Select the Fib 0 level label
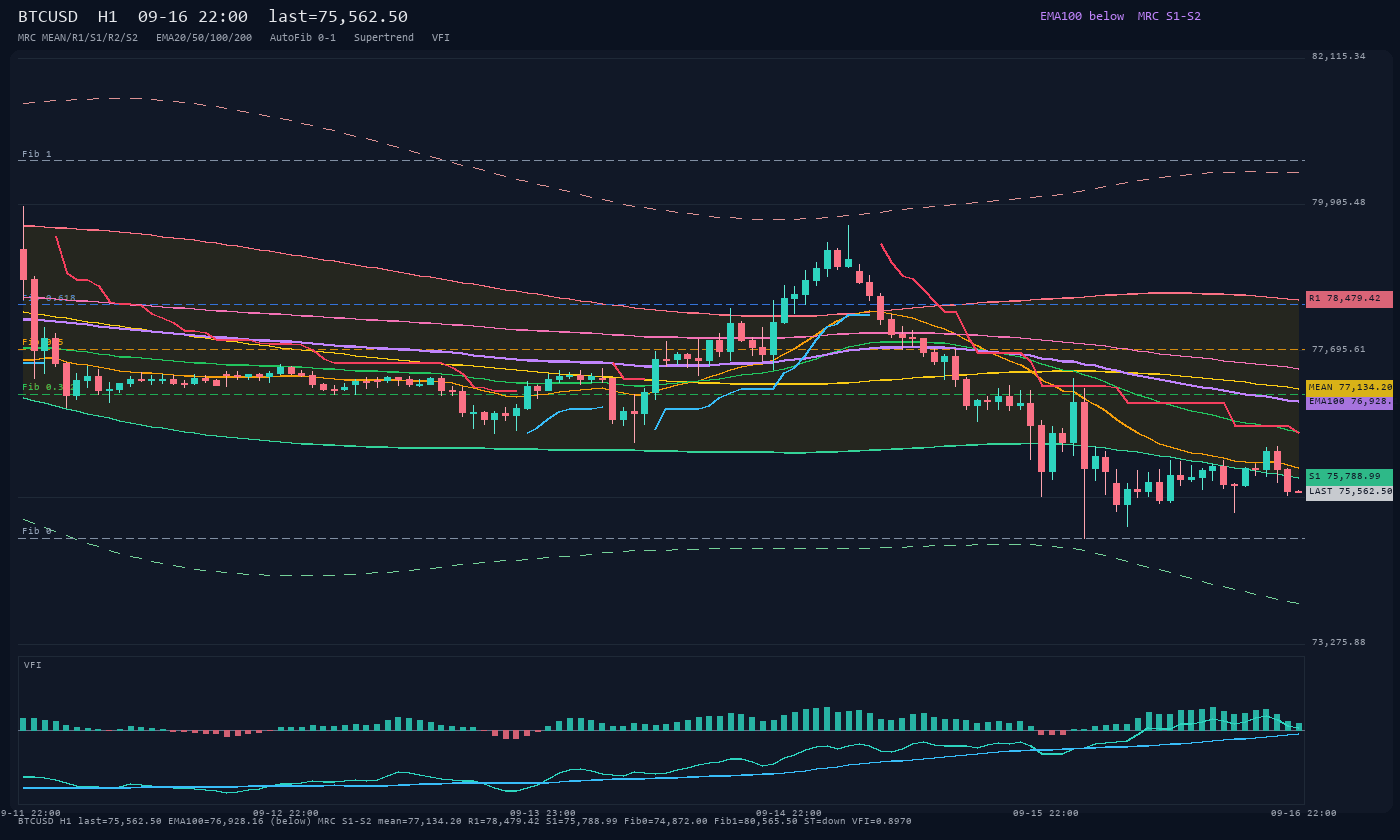1400x840 pixels. [37, 531]
